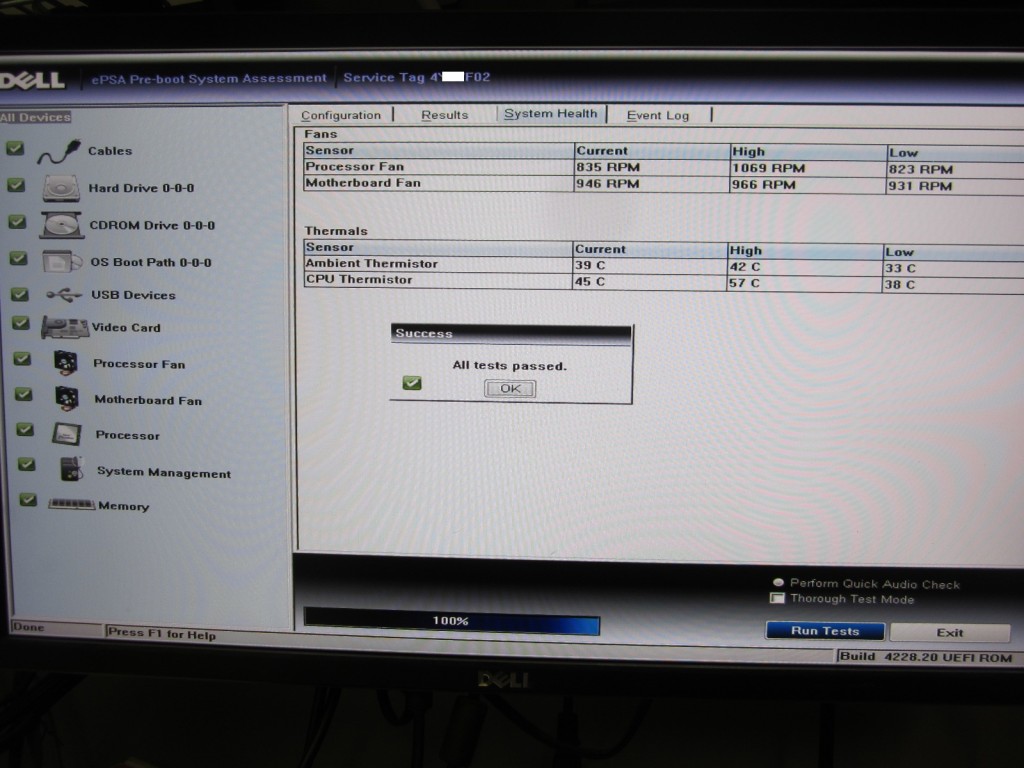Screen dimensions: 1024x768
Task: Click the Dell logo in the header
Action: [33, 80]
